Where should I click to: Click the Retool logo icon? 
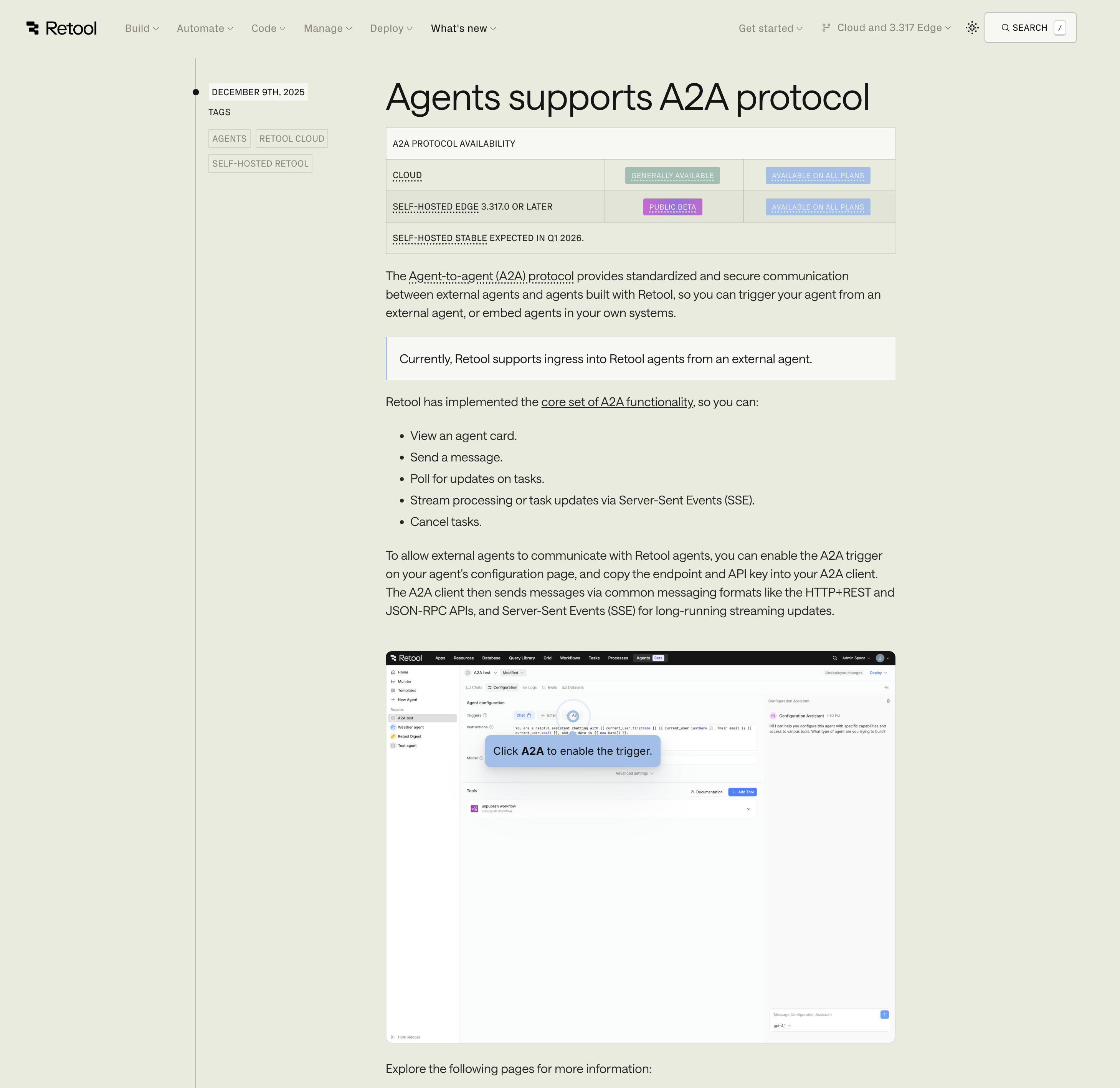coord(33,28)
